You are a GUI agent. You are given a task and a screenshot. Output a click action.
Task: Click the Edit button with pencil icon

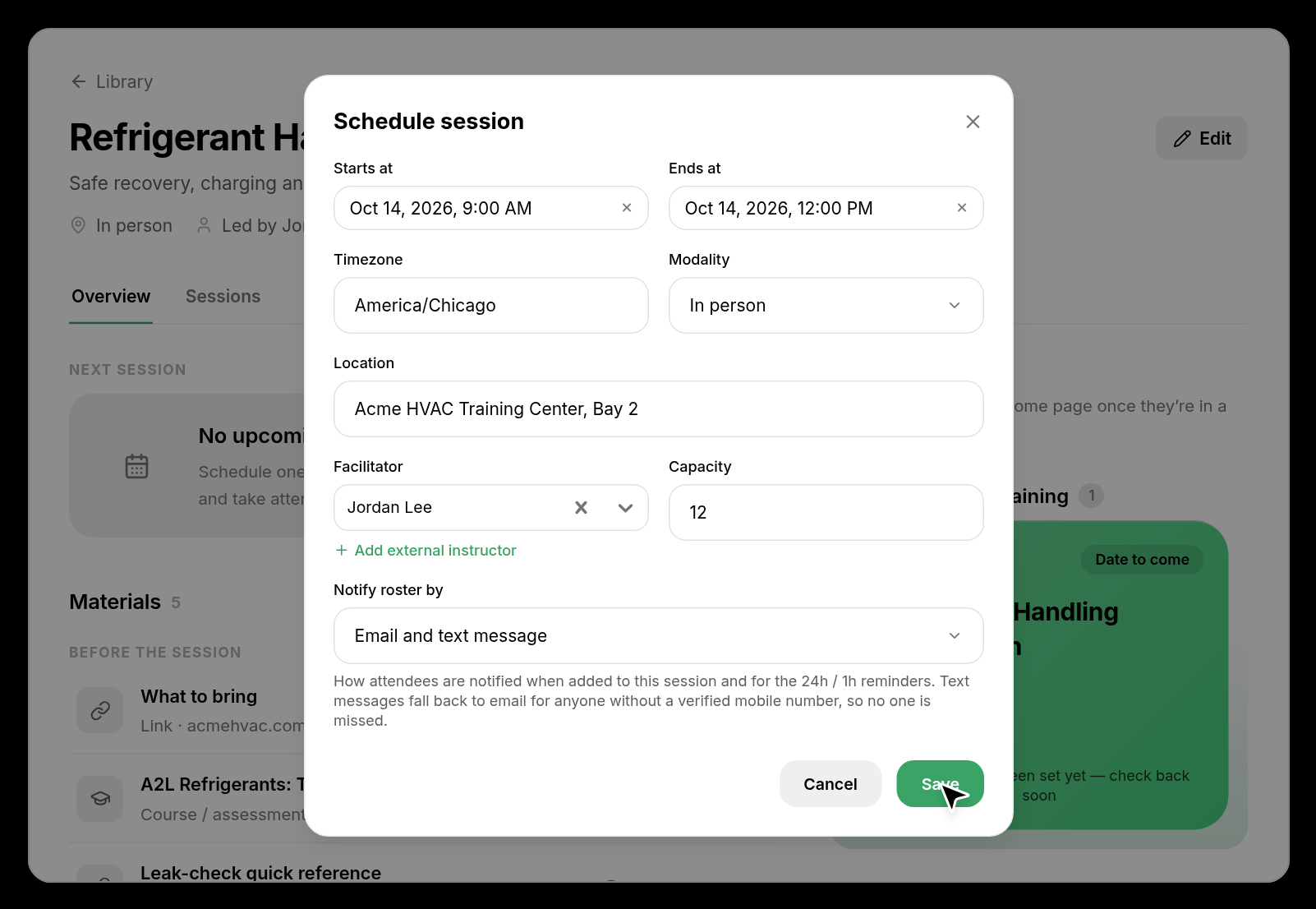[x=1202, y=138]
